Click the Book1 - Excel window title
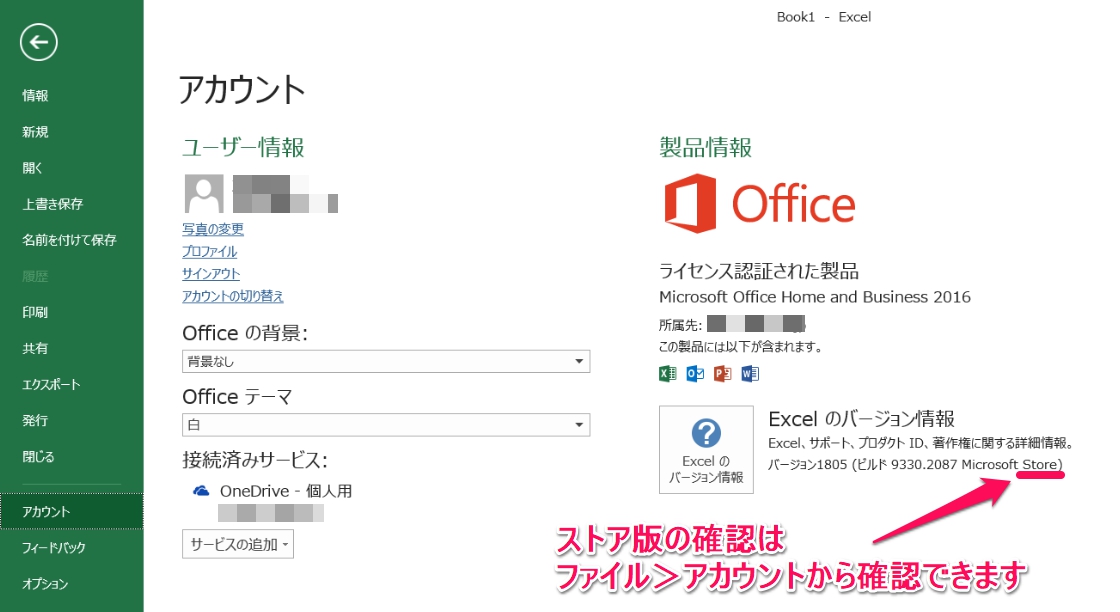This screenshot has height=612, width=1120. pyautogui.click(x=824, y=17)
